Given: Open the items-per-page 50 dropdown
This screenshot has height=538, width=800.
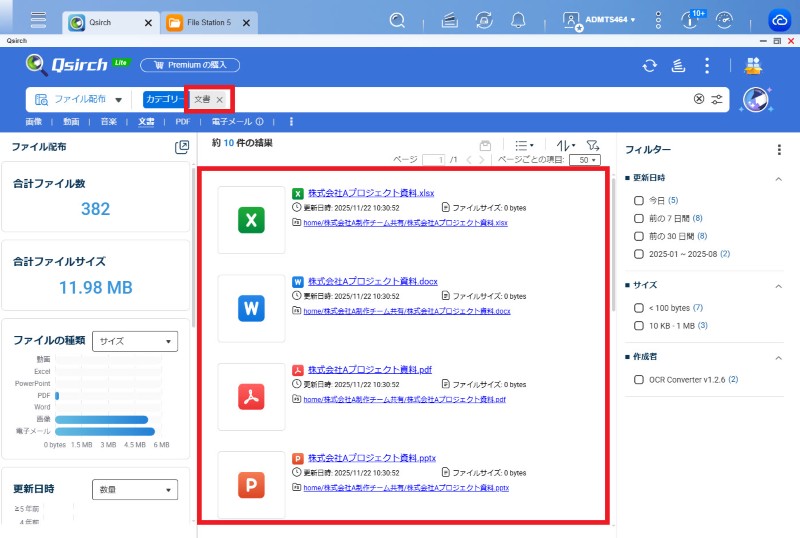Looking at the screenshot, I should click(x=585, y=160).
